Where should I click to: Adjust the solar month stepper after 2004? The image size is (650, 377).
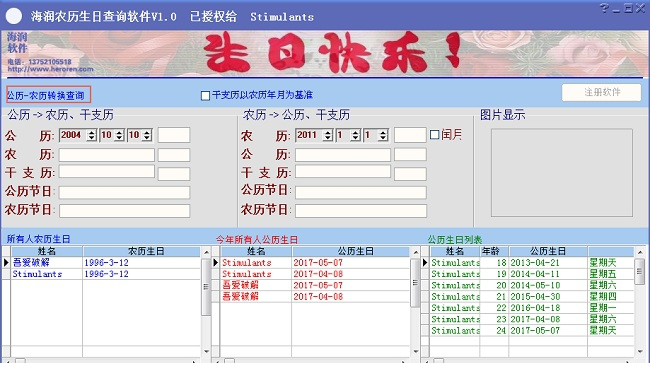tap(119, 135)
